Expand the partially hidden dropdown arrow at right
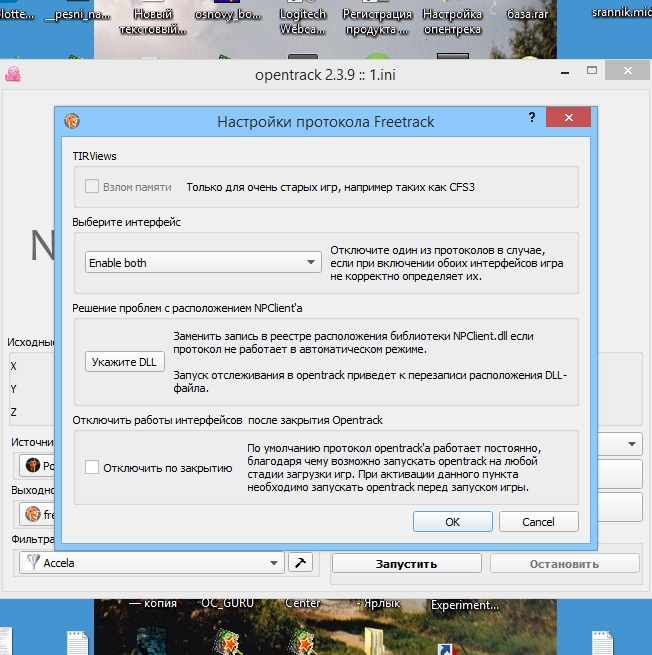The height and width of the screenshot is (655, 652). click(631, 444)
